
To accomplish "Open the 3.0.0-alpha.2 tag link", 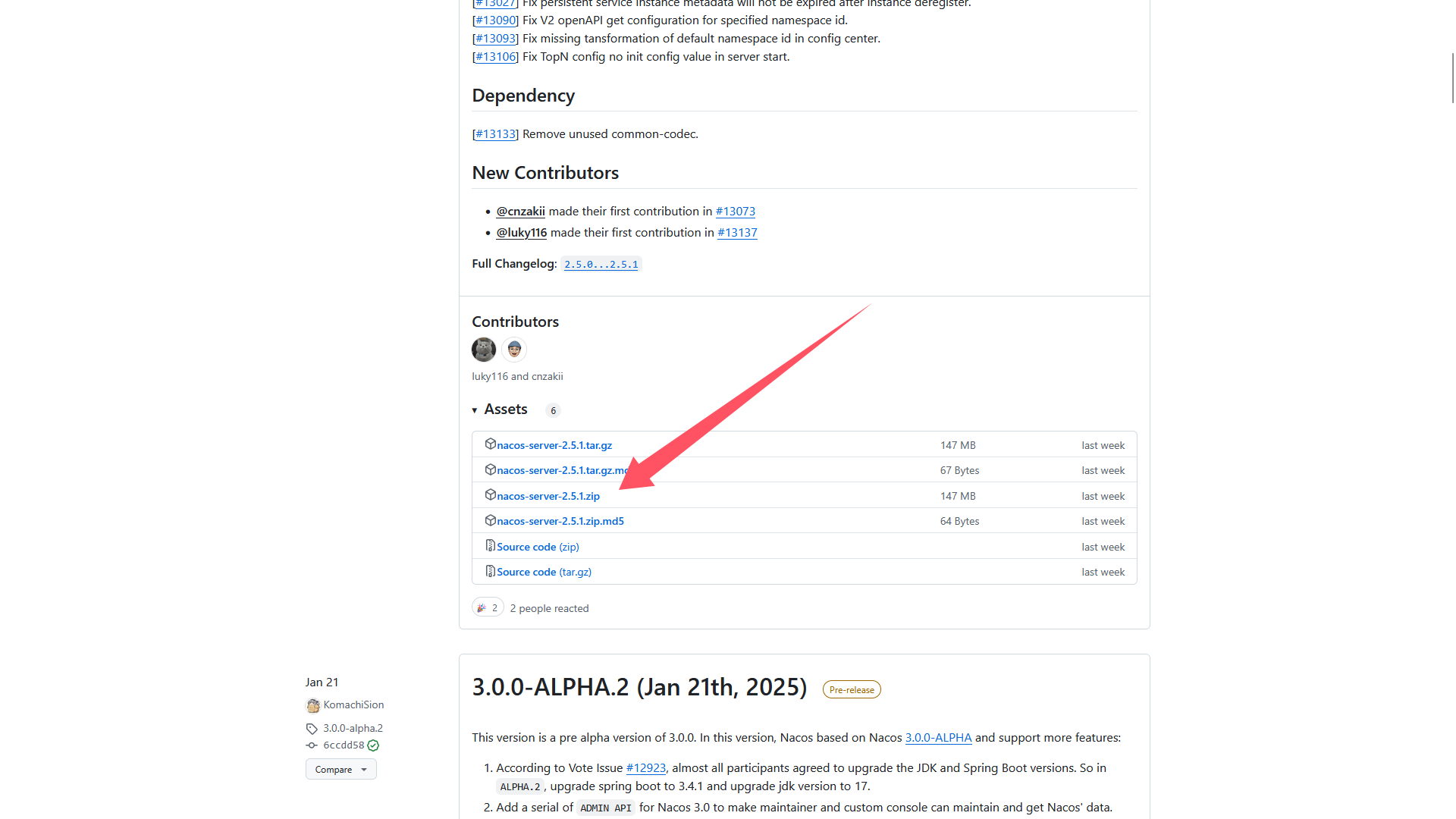I will coord(353,728).
